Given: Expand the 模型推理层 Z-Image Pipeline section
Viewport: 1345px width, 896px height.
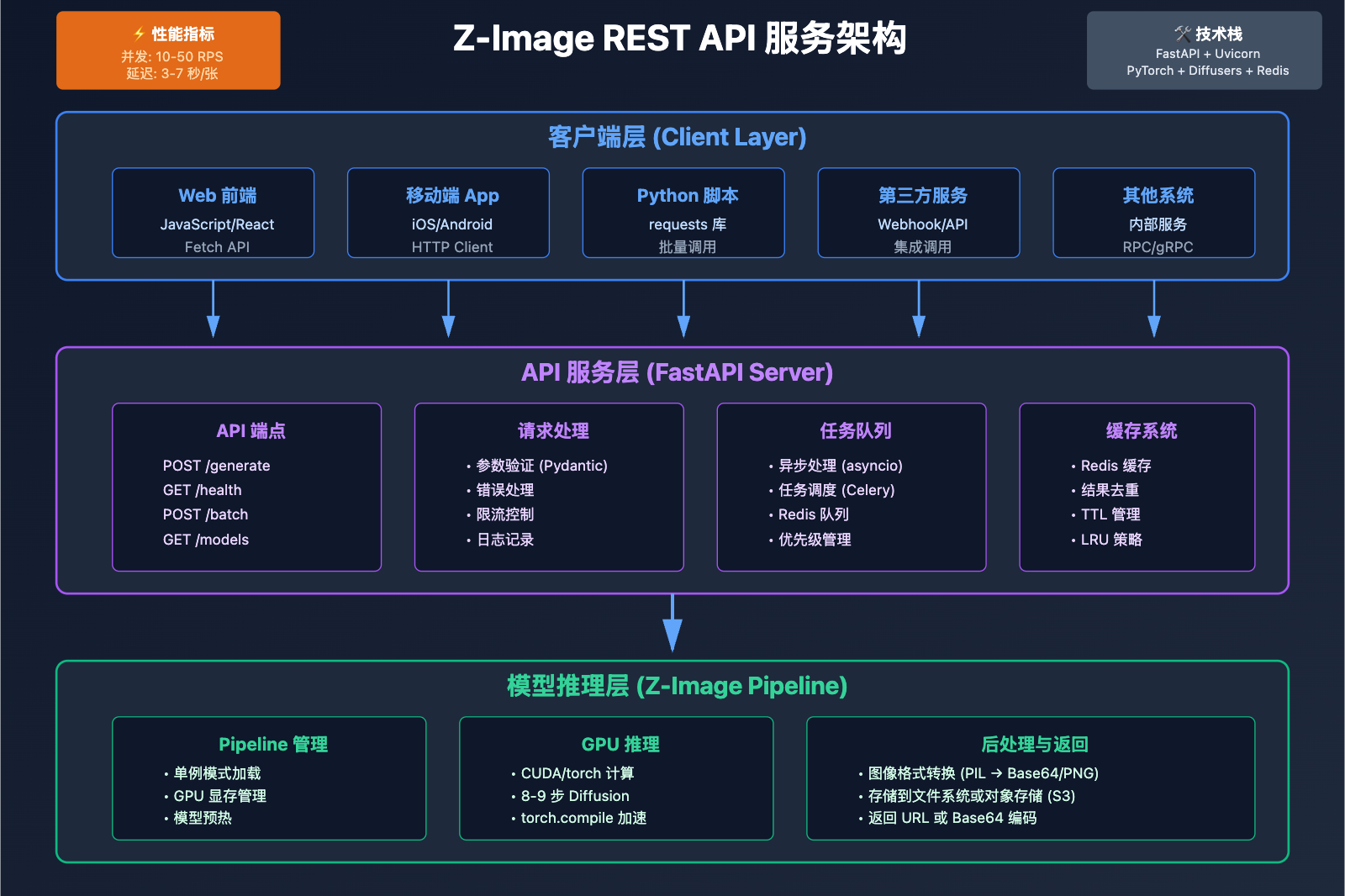Looking at the screenshot, I should pyautogui.click(x=676, y=685).
